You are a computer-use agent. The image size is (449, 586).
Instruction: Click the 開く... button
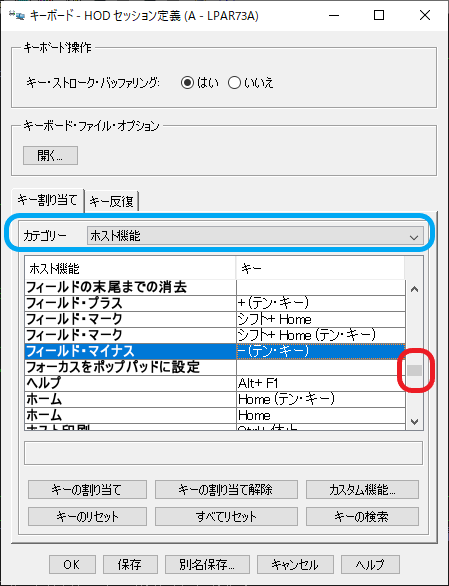point(50,155)
